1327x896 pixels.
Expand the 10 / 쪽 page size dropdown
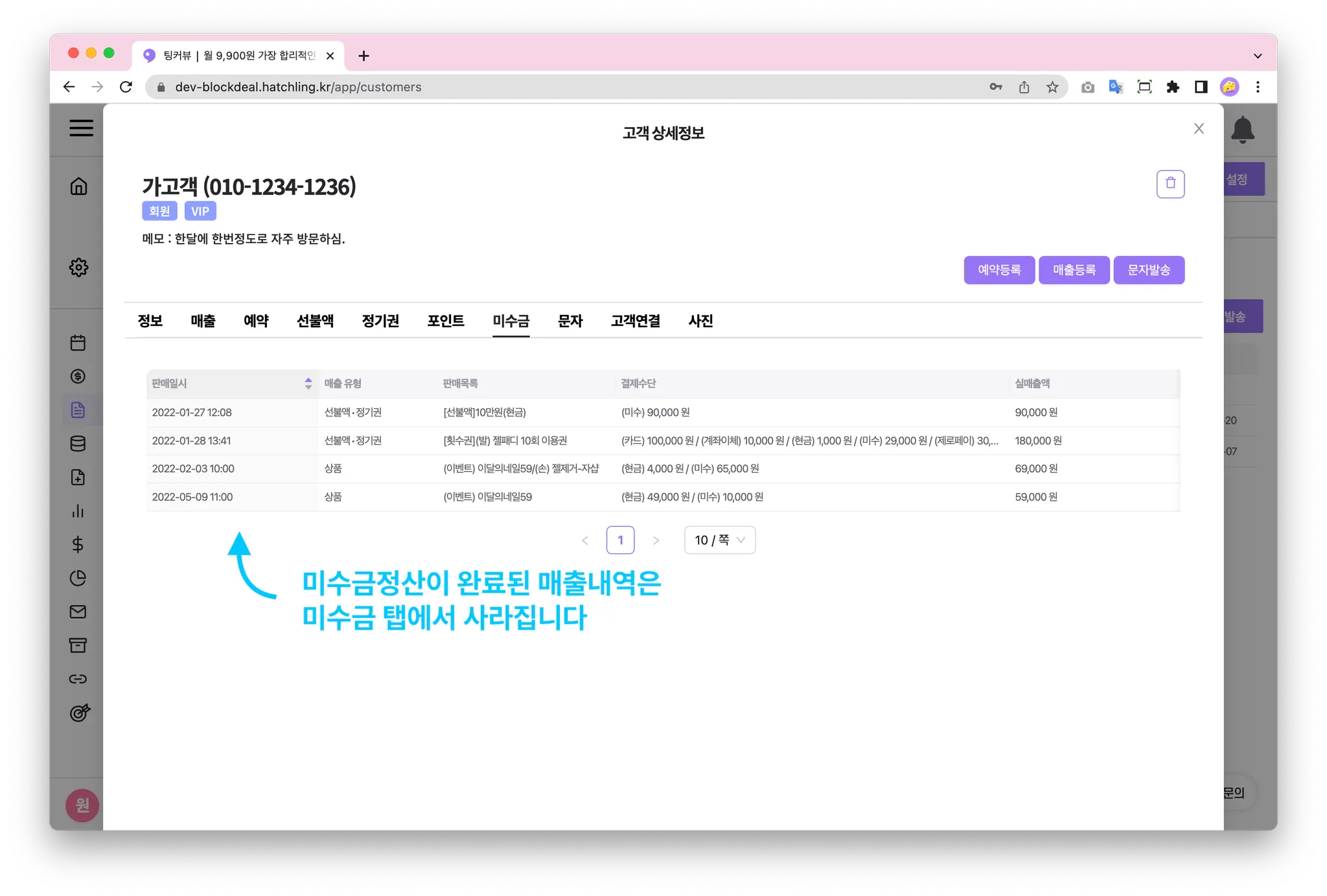click(x=719, y=540)
